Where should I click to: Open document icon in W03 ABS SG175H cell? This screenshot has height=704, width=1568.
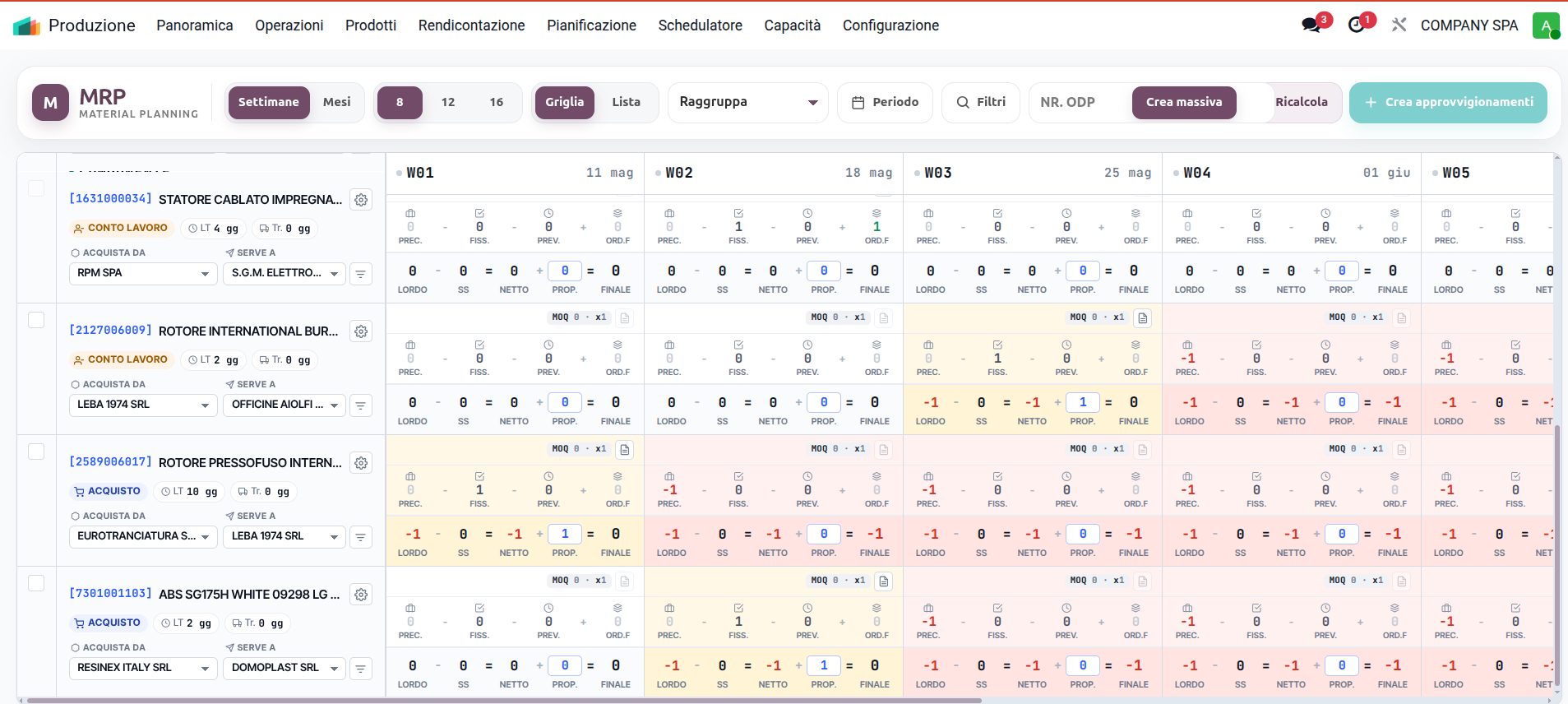[x=1143, y=581]
